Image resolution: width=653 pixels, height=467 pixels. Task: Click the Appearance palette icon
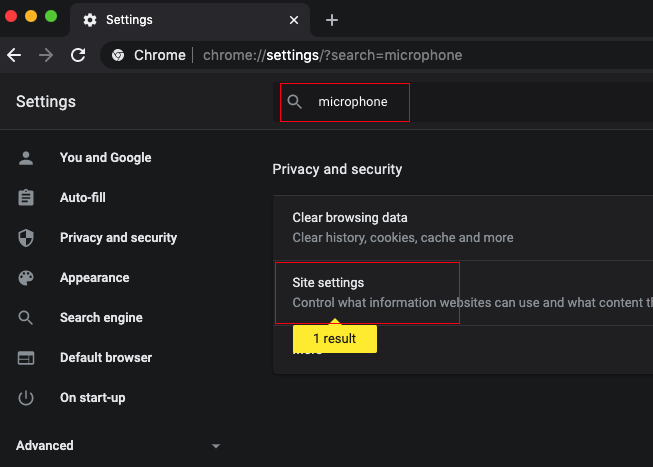click(x=26, y=278)
